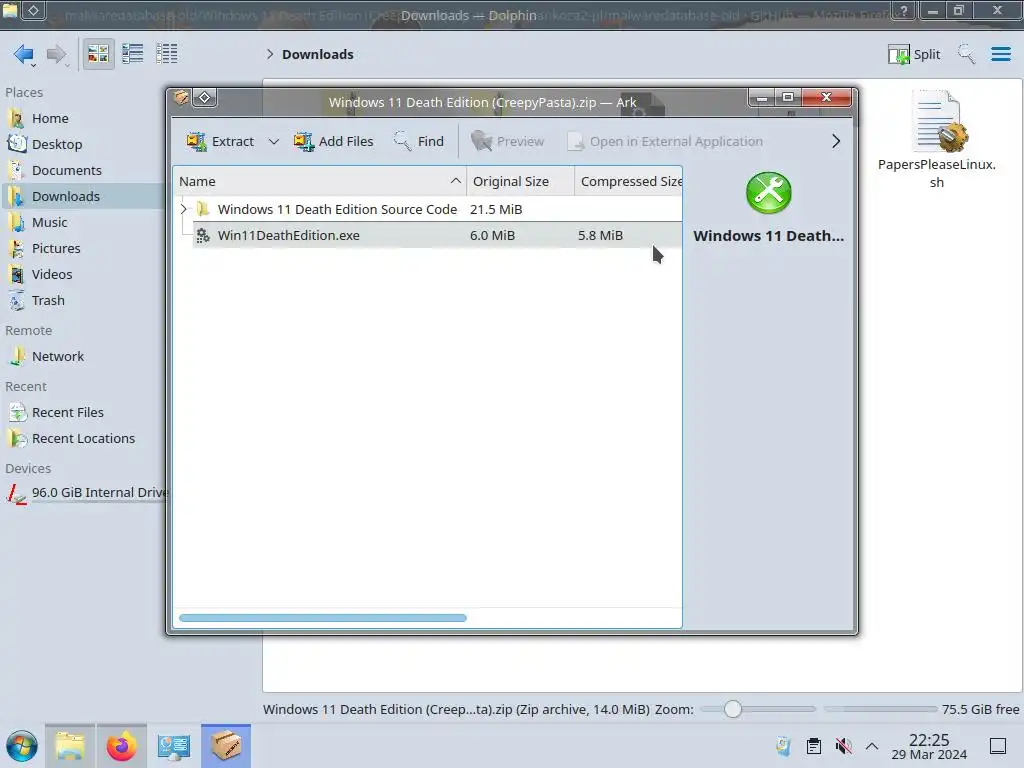The width and height of the screenshot is (1024, 768).
Task: Show hidden tray icons arrow
Action: click(872, 746)
